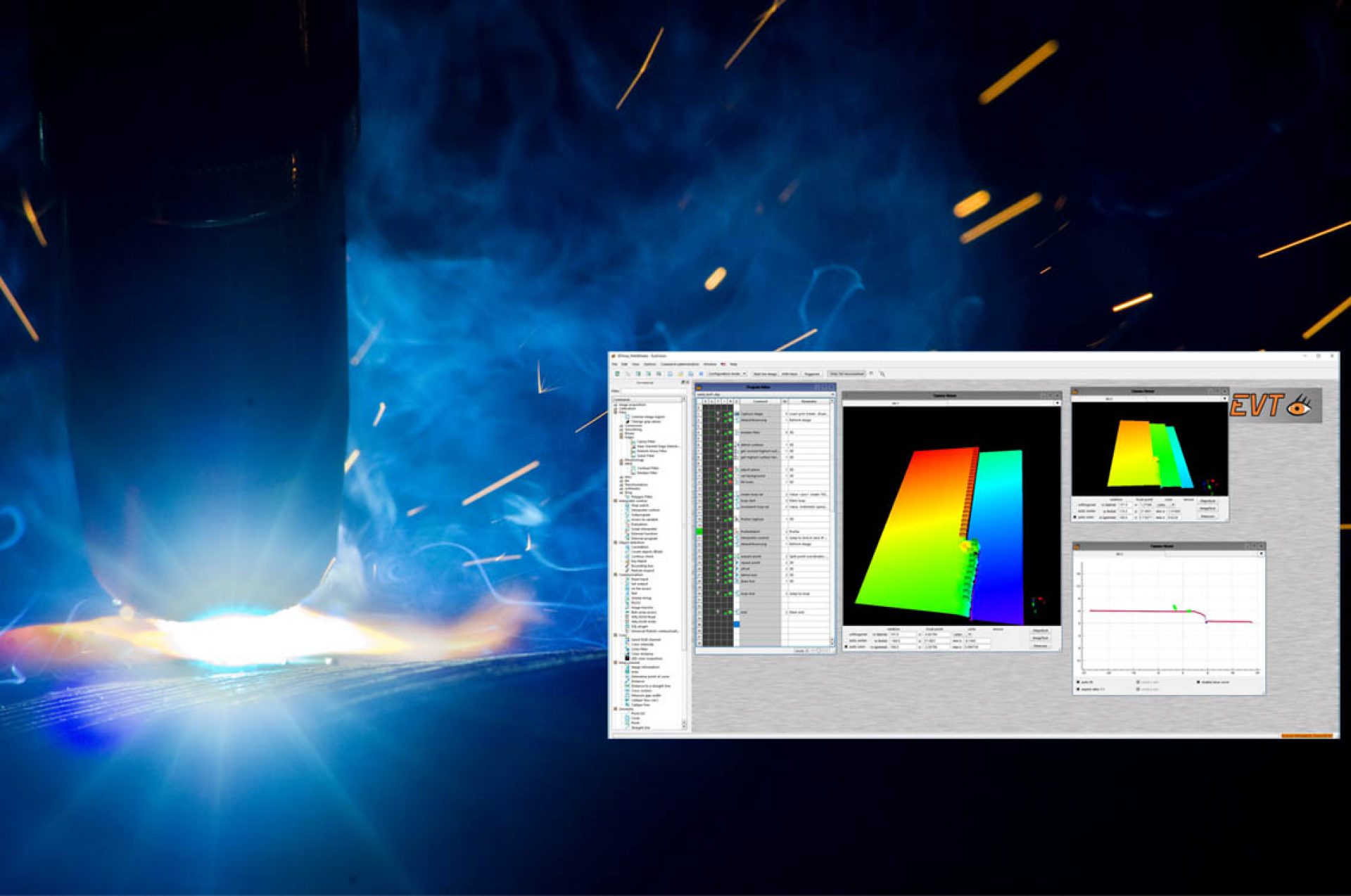Click the yellow folder toolbar icon
This screenshot has height=896, width=1351.
[680, 373]
